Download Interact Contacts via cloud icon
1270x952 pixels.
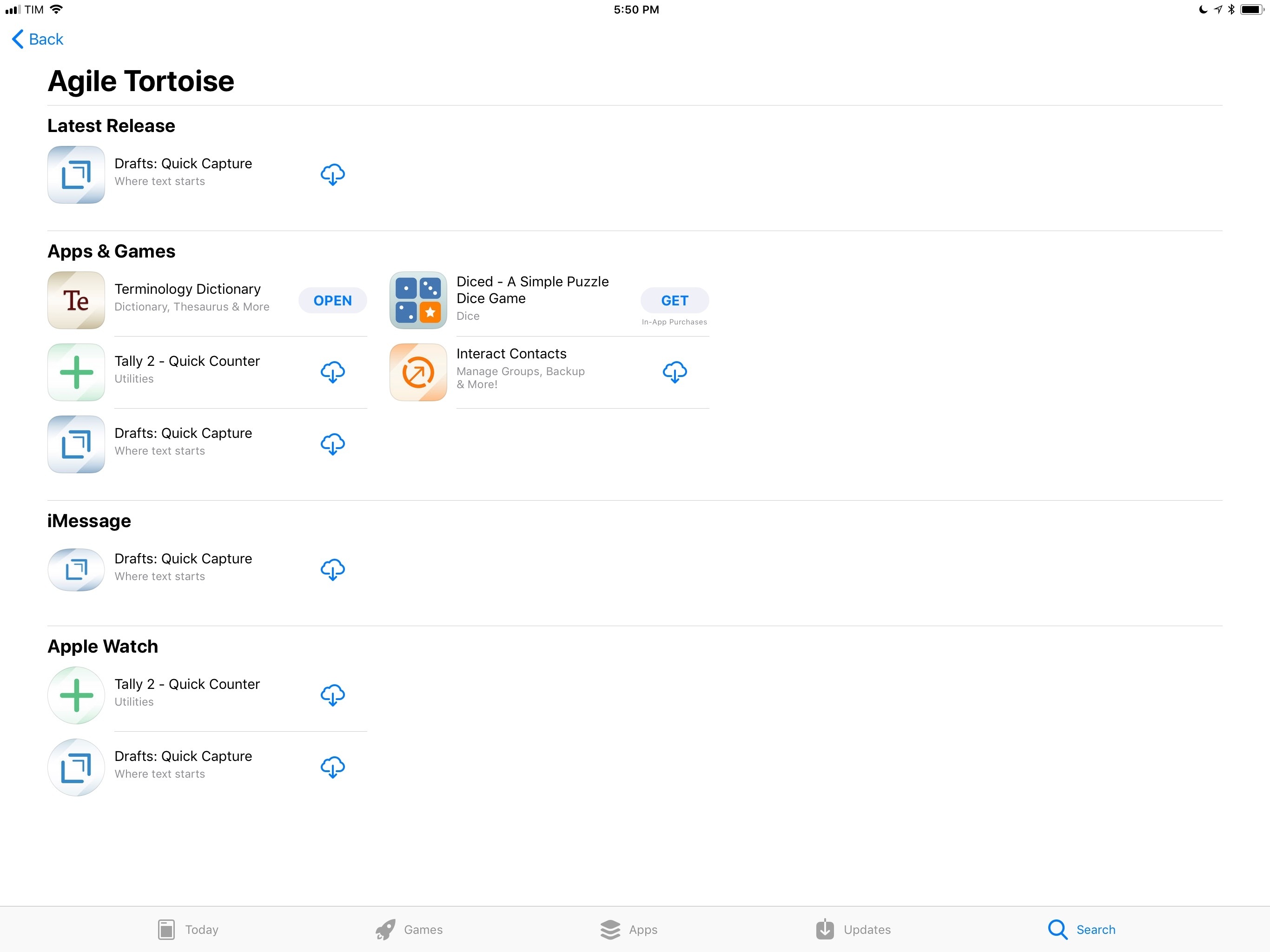click(675, 372)
